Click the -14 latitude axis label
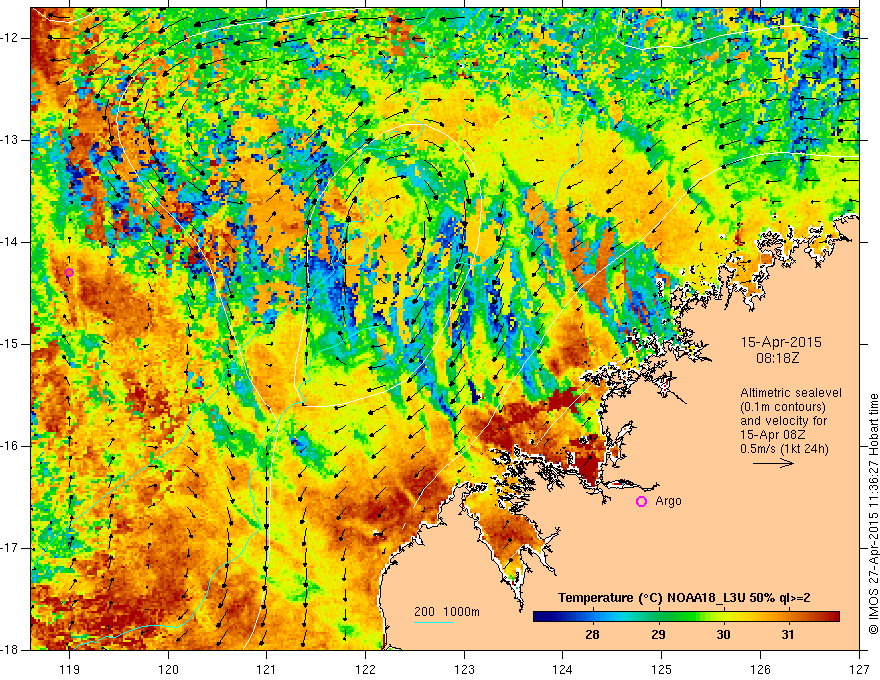The height and width of the screenshot is (680, 880). click(x=10, y=242)
